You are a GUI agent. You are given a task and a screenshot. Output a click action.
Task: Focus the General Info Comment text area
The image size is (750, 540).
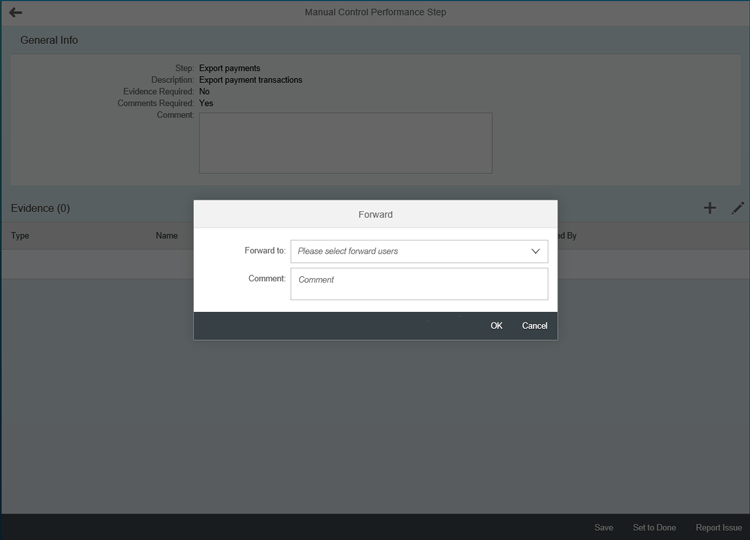point(345,143)
